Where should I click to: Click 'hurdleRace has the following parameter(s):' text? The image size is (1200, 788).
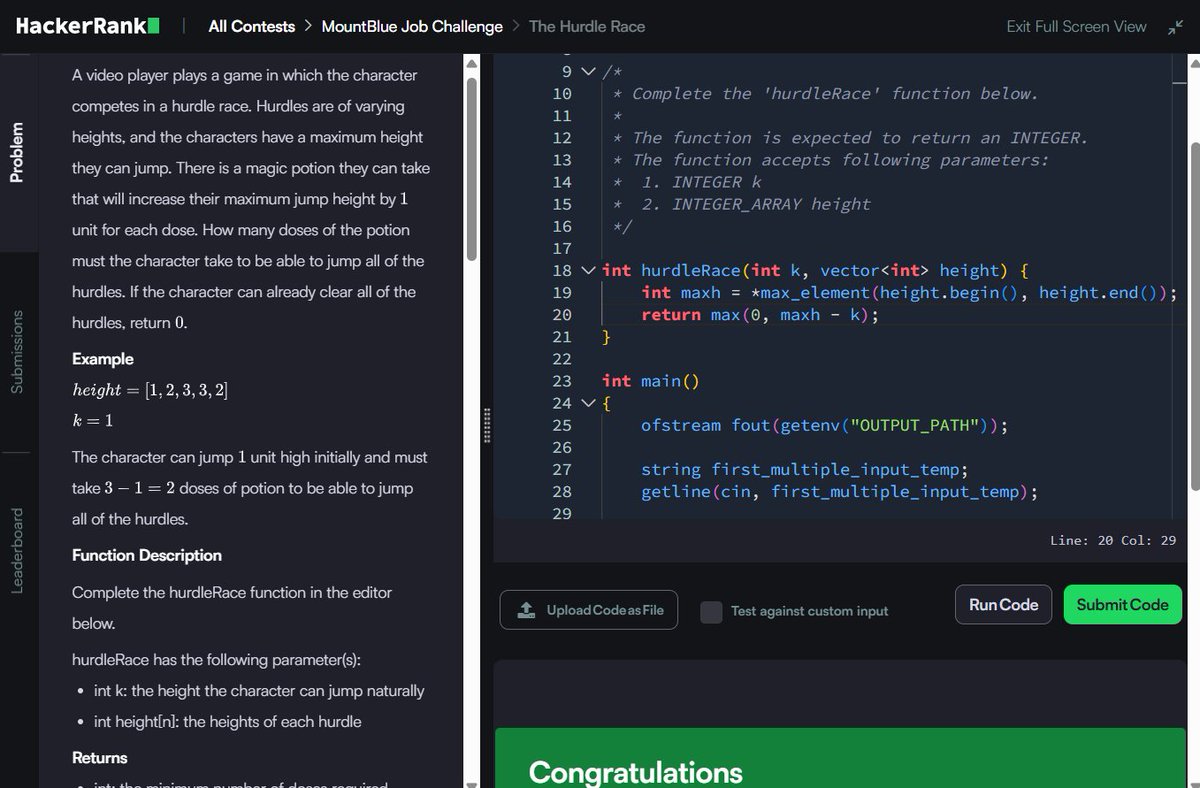(x=217, y=659)
